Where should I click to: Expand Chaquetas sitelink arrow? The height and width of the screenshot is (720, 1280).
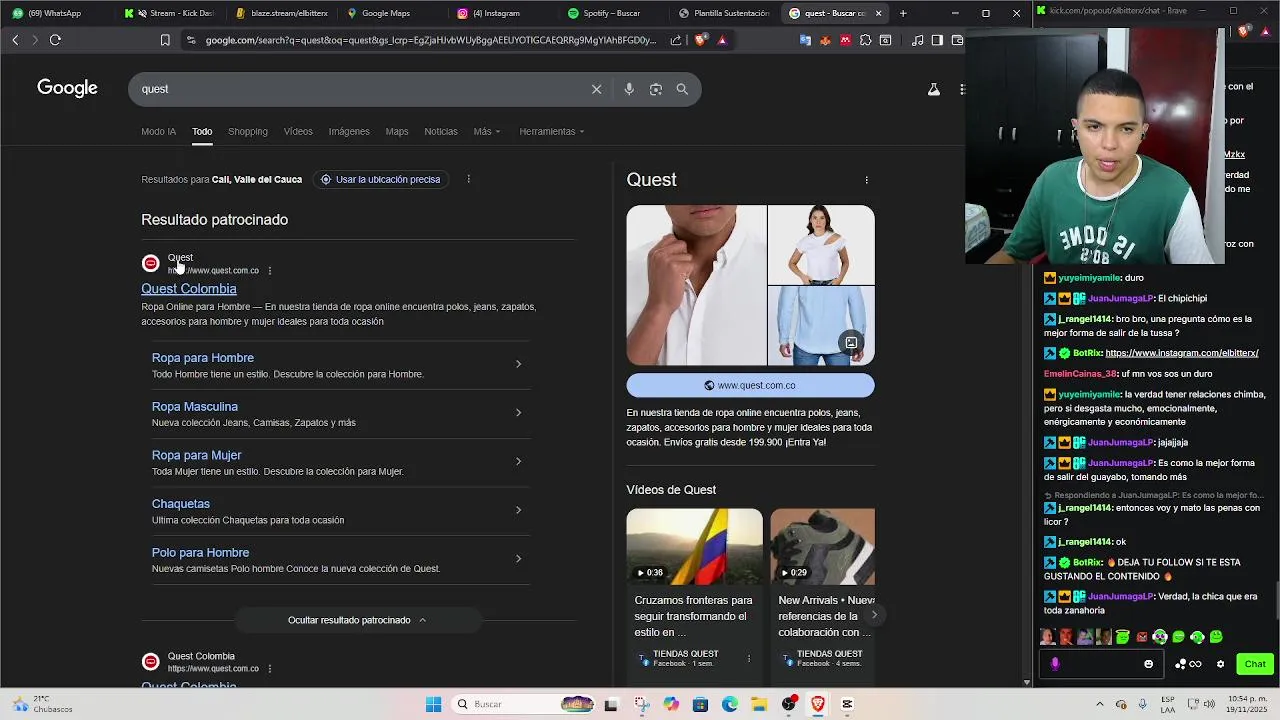pos(518,510)
